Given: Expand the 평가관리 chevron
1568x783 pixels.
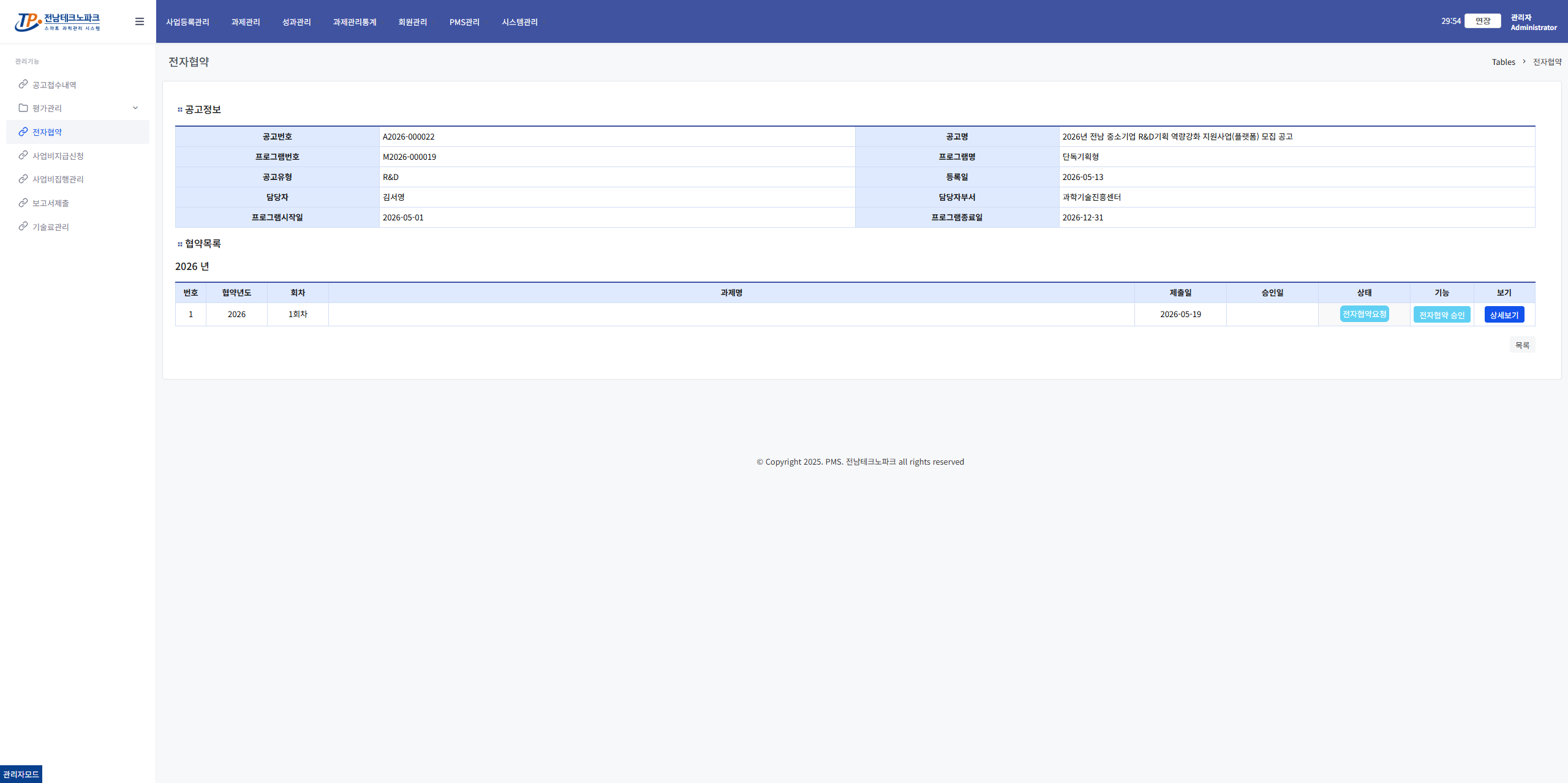Looking at the screenshot, I should coord(135,108).
